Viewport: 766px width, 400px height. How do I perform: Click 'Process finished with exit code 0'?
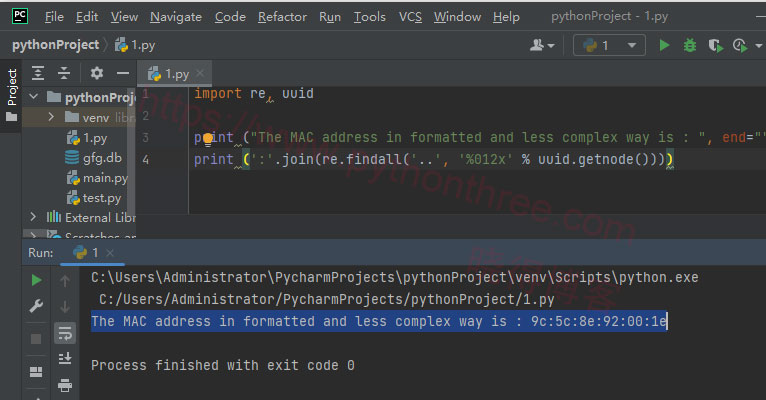(223, 365)
